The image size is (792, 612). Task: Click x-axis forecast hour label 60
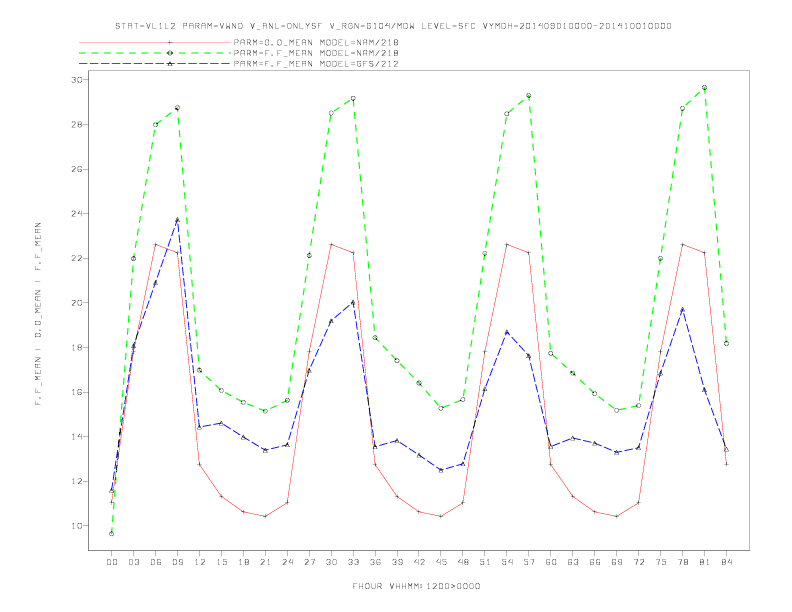[x=551, y=562]
